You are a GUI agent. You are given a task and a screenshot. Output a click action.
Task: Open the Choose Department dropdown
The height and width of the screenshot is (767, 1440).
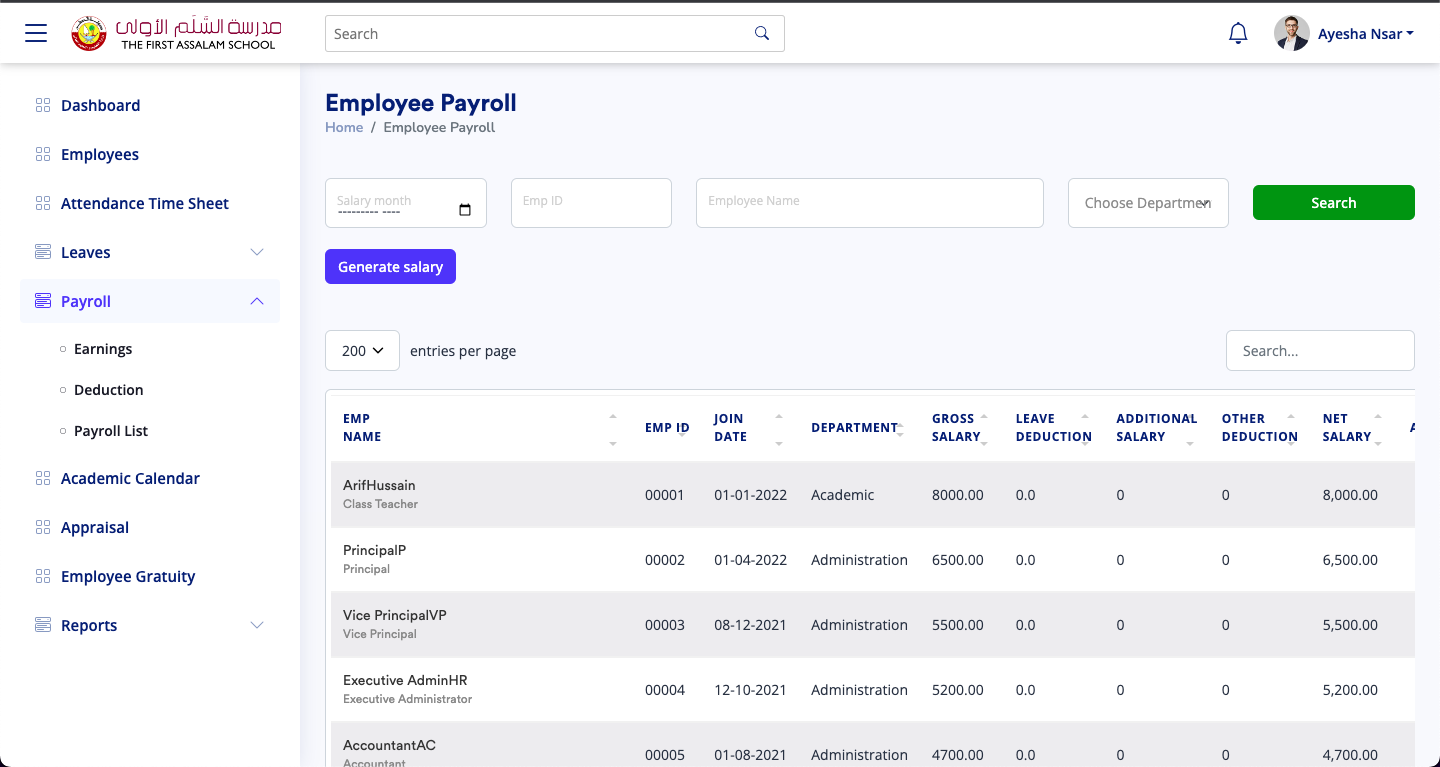[x=1147, y=202]
